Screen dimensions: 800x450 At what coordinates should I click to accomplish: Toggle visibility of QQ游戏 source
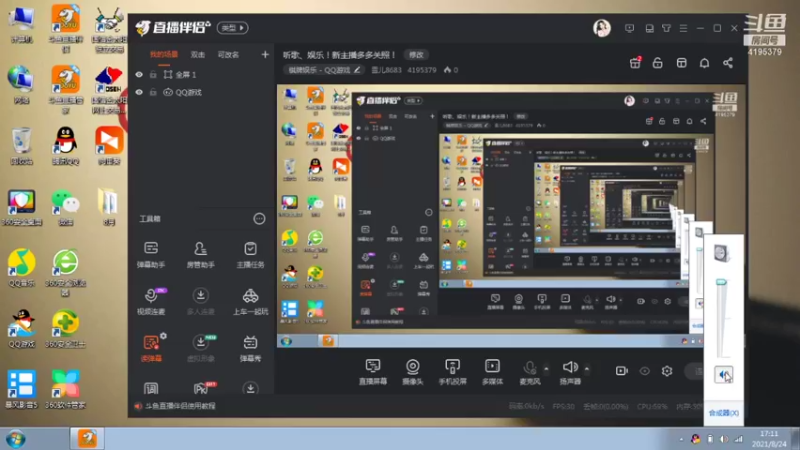tap(139, 92)
